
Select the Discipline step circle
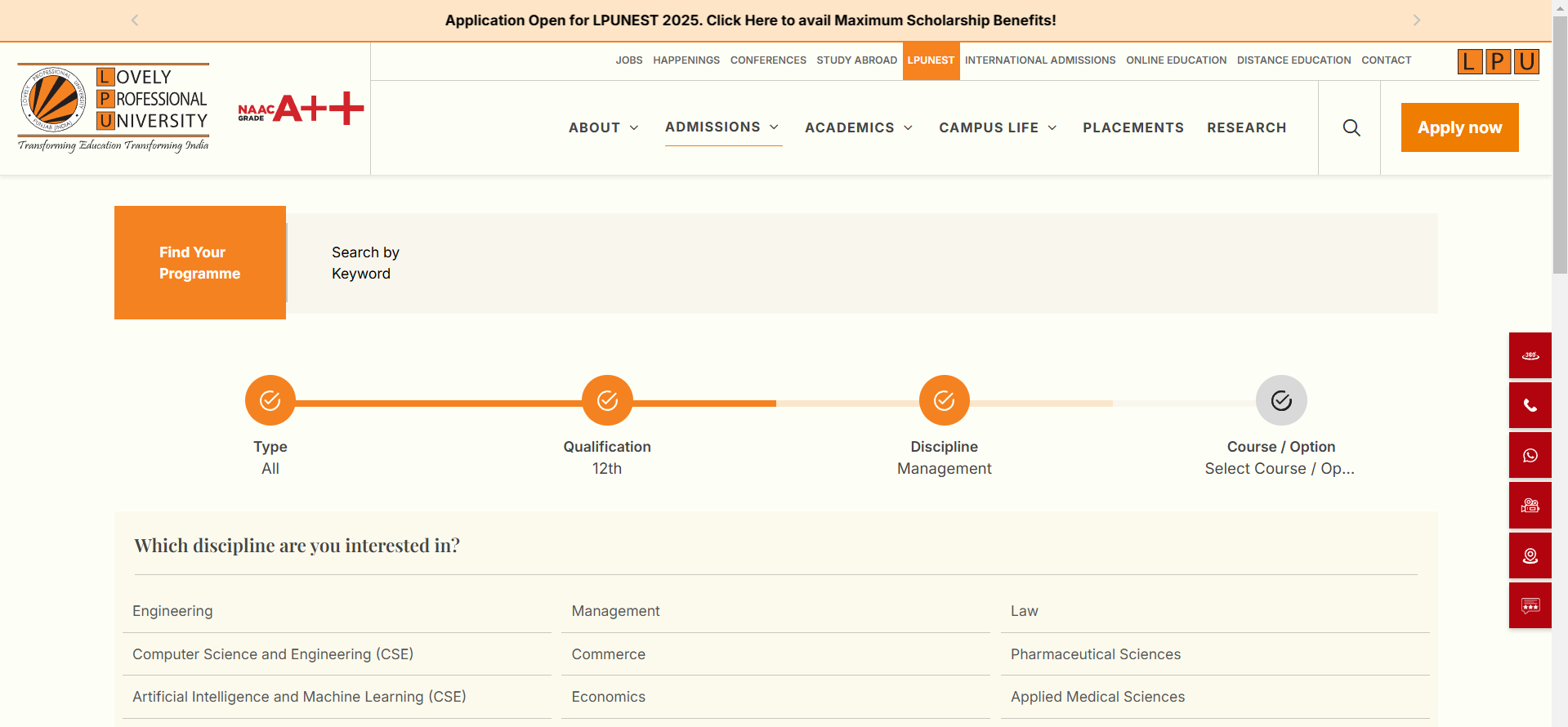(x=945, y=400)
